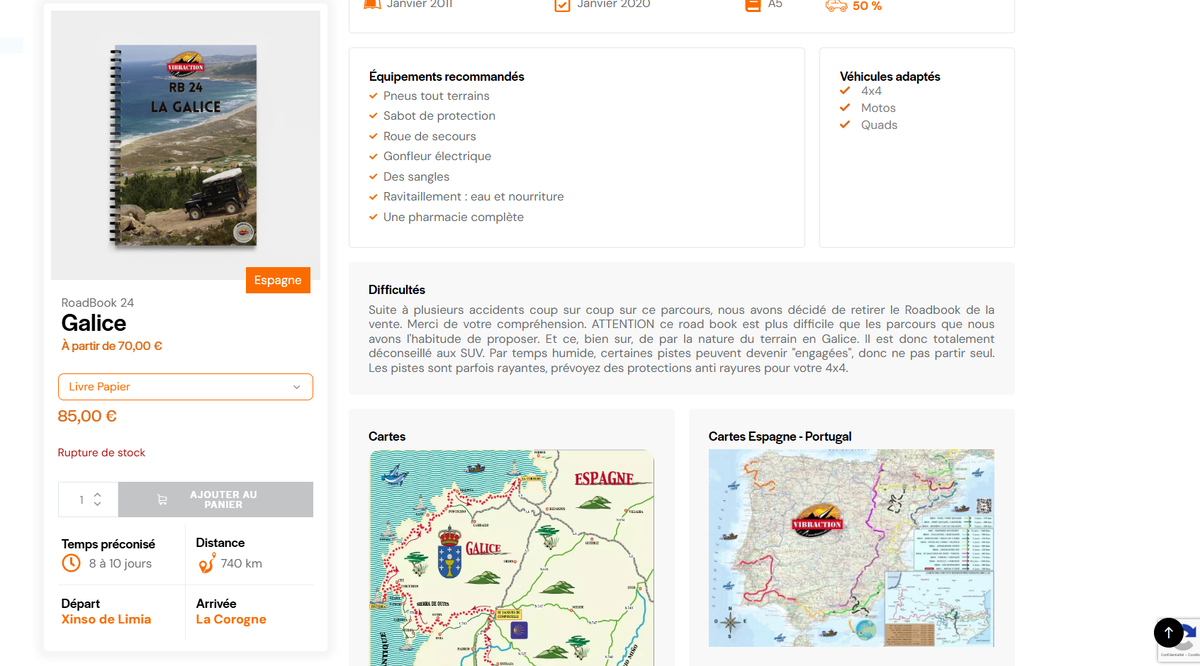Click the route icon next to 740 km

tap(206, 563)
